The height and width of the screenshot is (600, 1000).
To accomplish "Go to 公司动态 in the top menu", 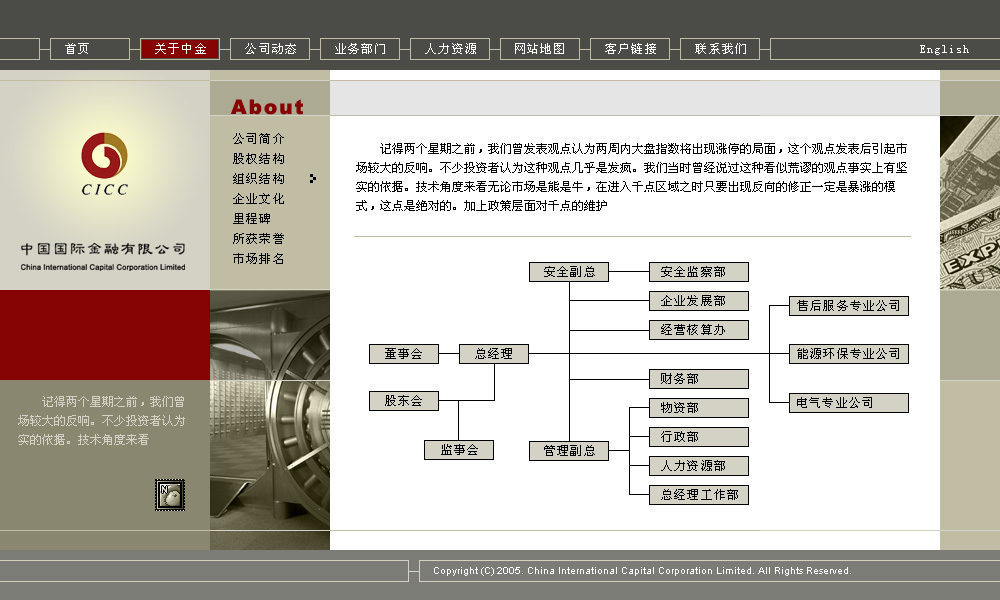I will point(270,49).
